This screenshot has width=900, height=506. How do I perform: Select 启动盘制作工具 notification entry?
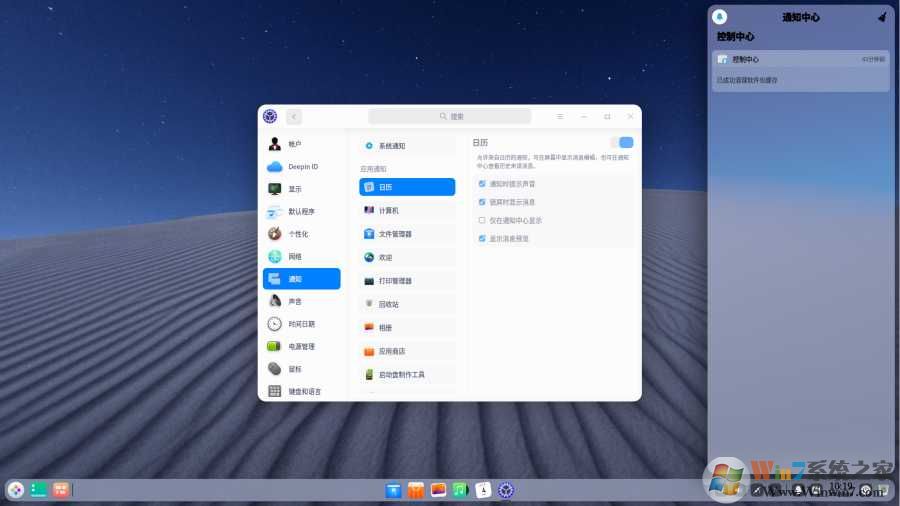pos(407,375)
